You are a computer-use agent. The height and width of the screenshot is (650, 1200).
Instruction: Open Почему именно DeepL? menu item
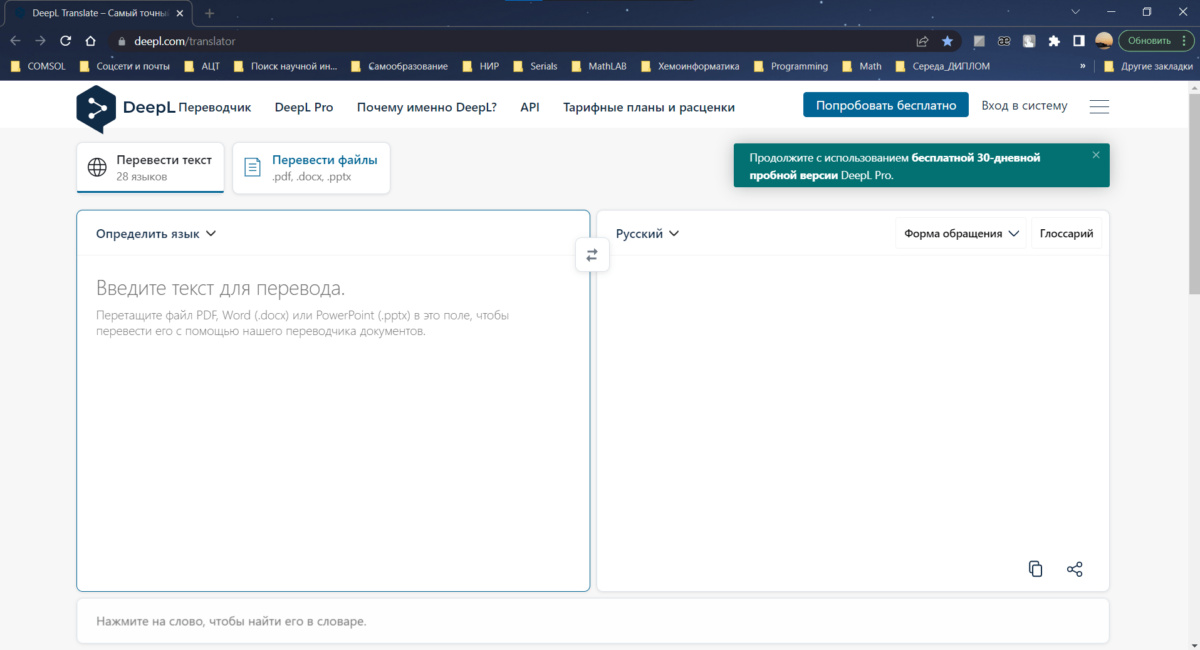pos(427,107)
